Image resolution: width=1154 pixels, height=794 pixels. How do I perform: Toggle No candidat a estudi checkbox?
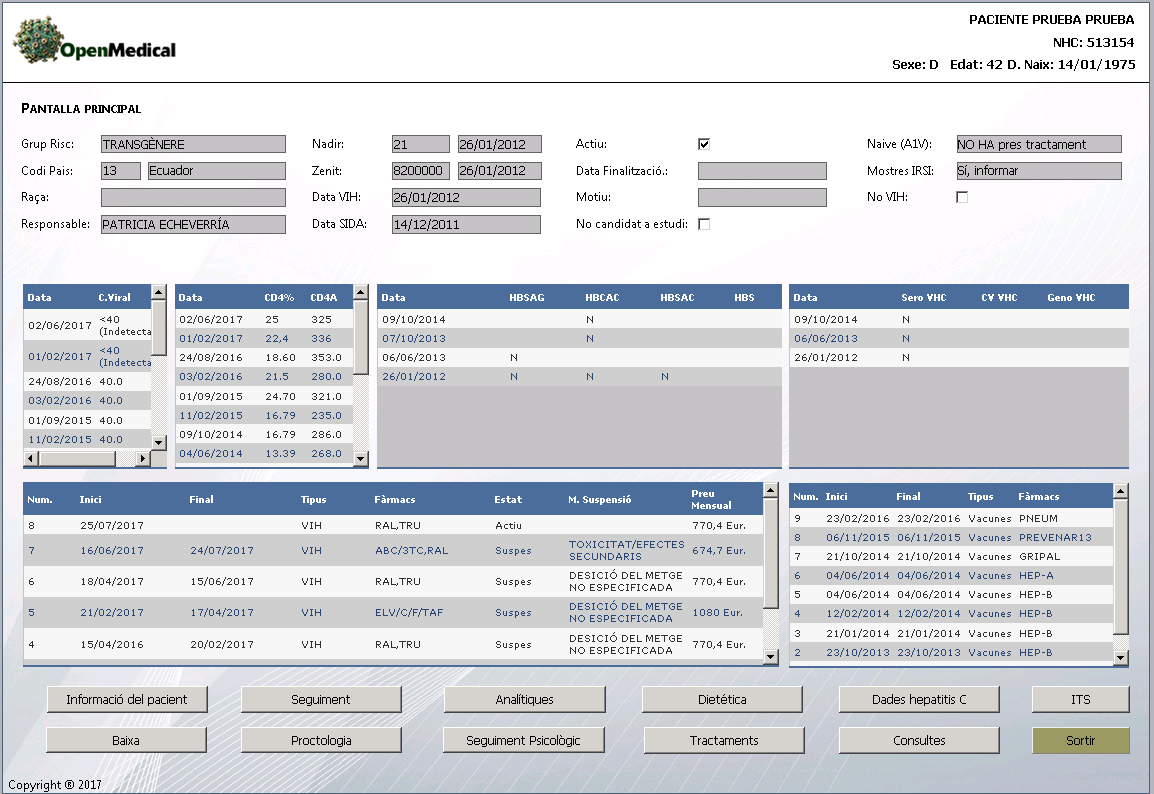tap(704, 224)
